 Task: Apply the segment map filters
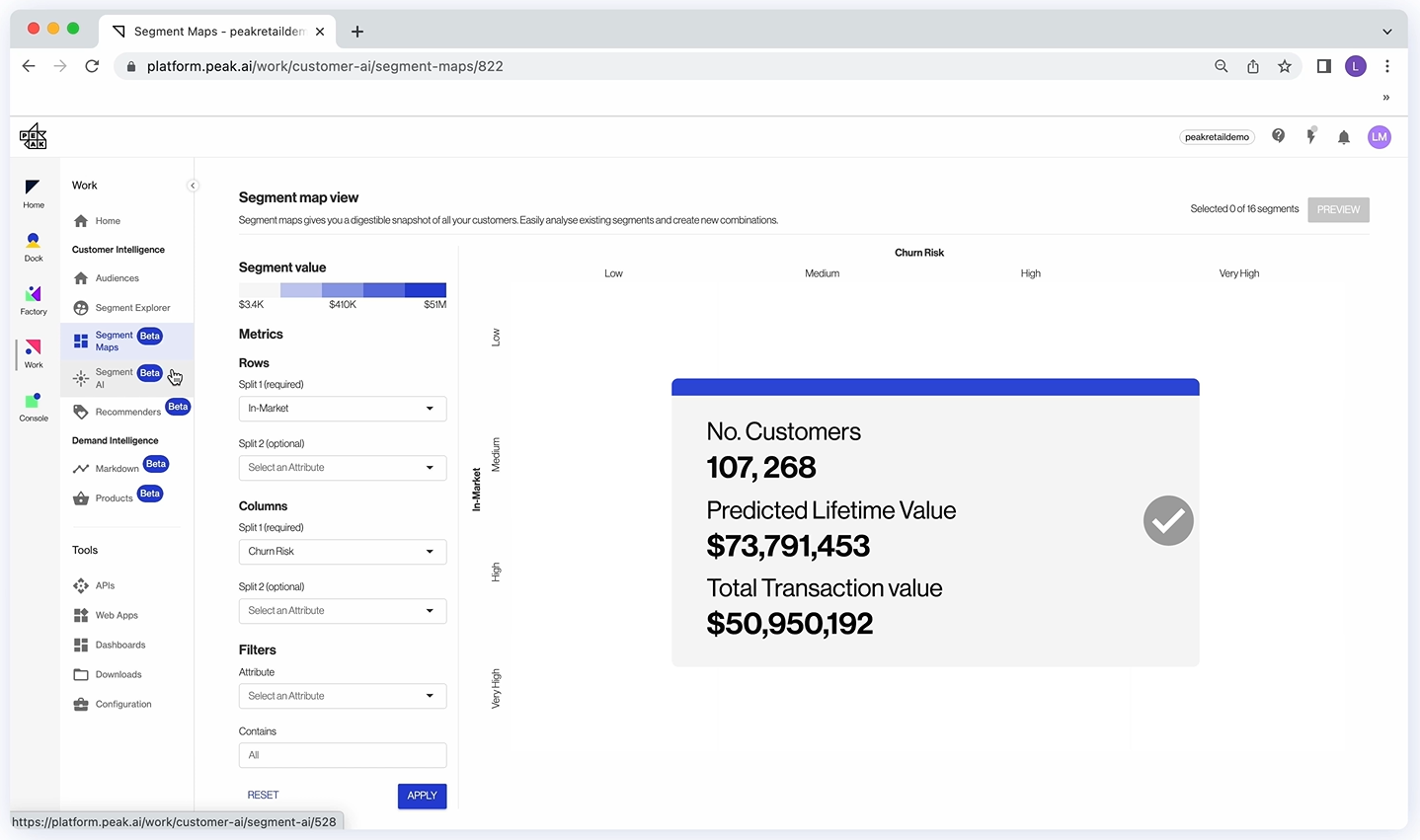click(x=422, y=796)
